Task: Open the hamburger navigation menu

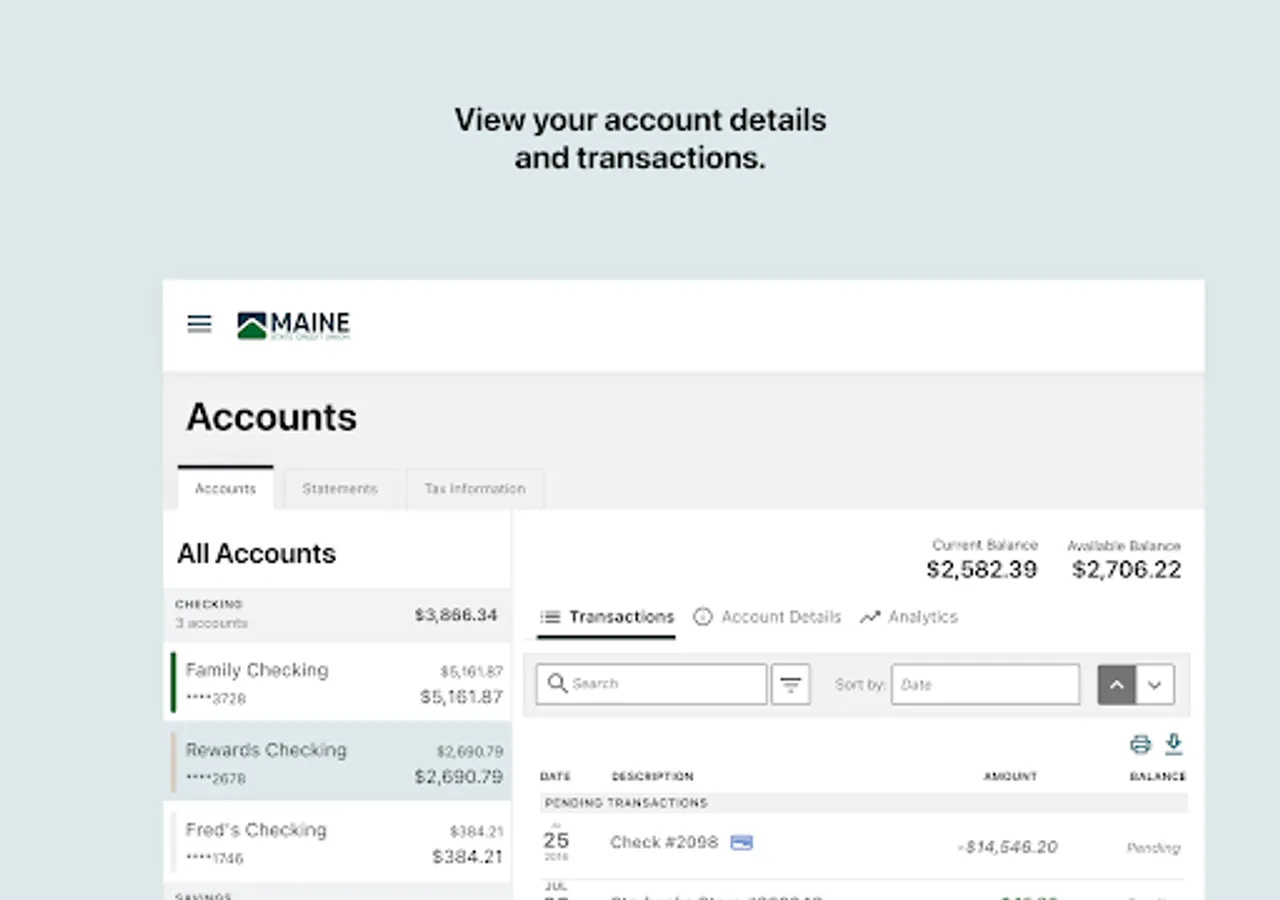Action: click(x=199, y=324)
